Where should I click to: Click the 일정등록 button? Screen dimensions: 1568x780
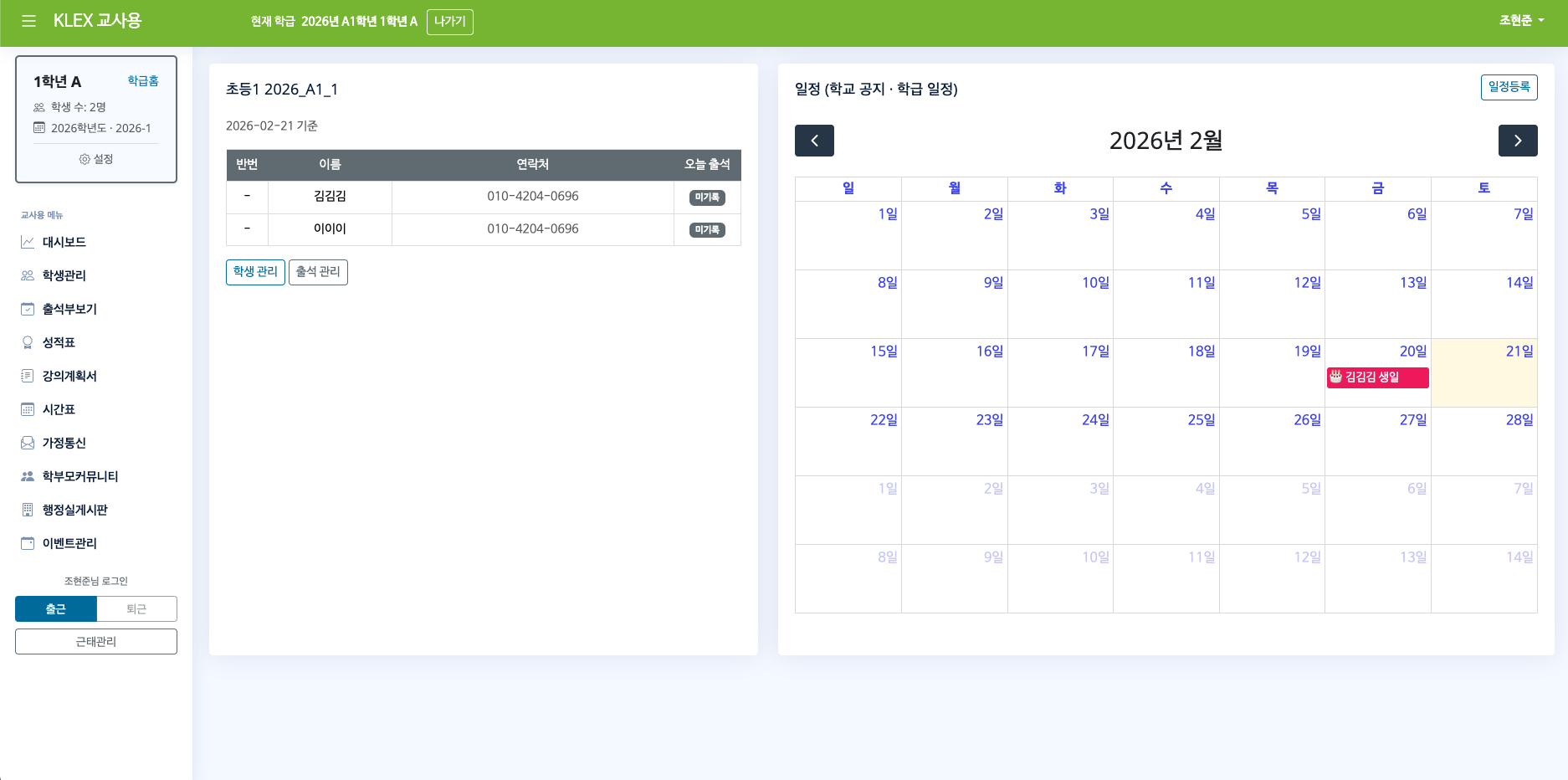(x=1509, y=87)
